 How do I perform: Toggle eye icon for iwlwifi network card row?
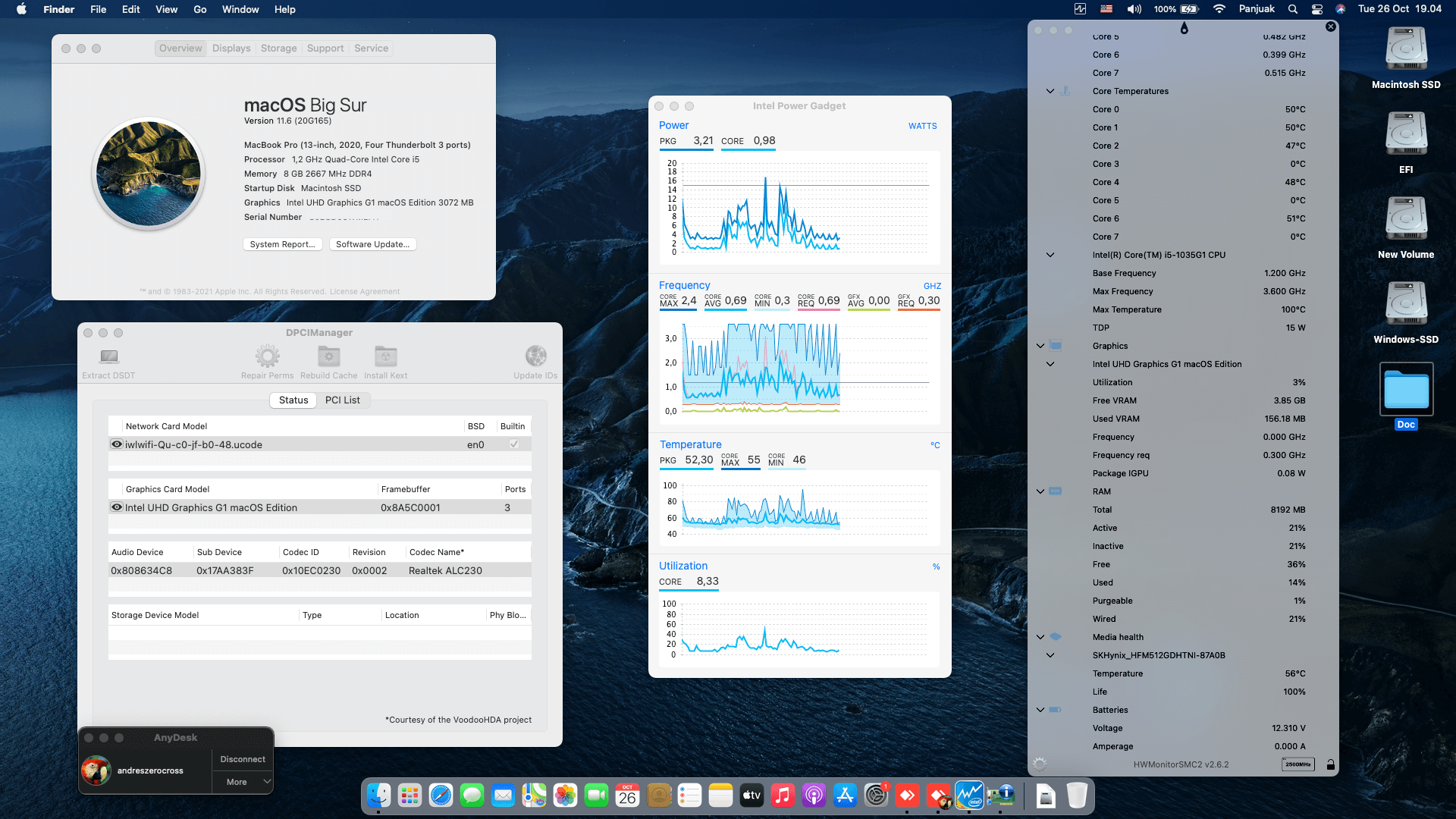[117, 444]
